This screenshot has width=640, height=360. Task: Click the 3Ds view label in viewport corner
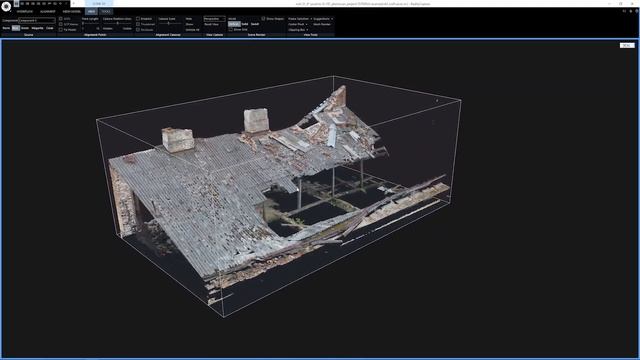click(627, 45)
